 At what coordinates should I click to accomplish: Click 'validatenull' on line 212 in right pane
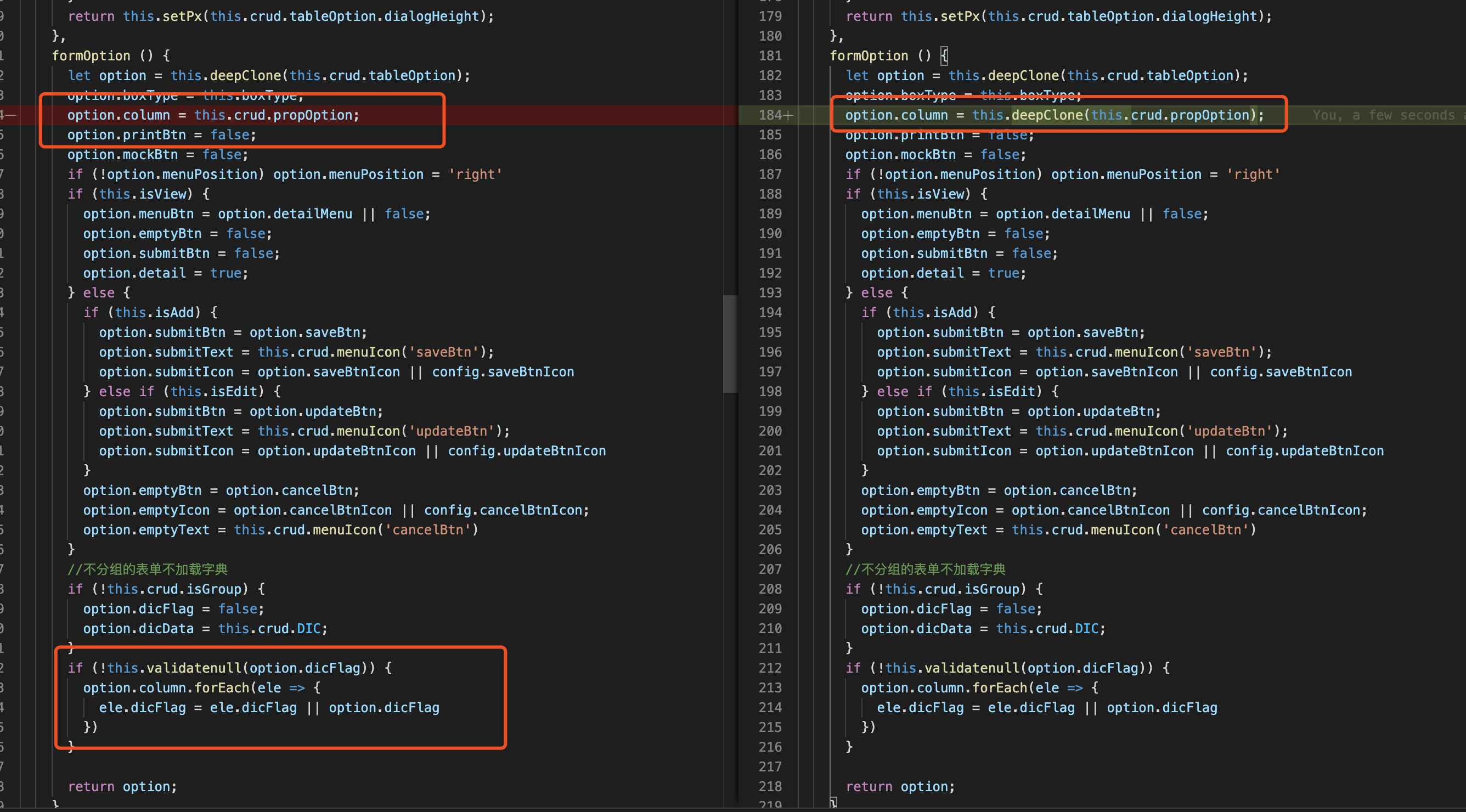coord(972,668)
